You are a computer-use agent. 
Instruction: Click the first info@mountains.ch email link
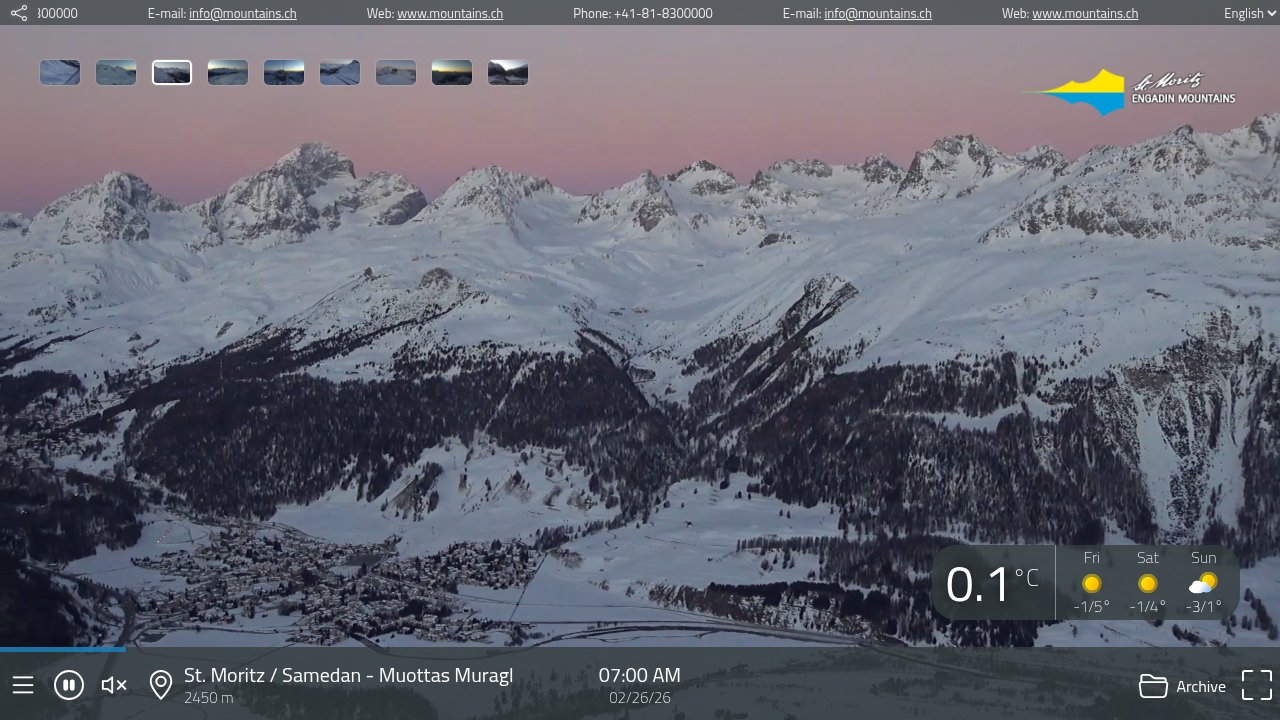(242, 13)
